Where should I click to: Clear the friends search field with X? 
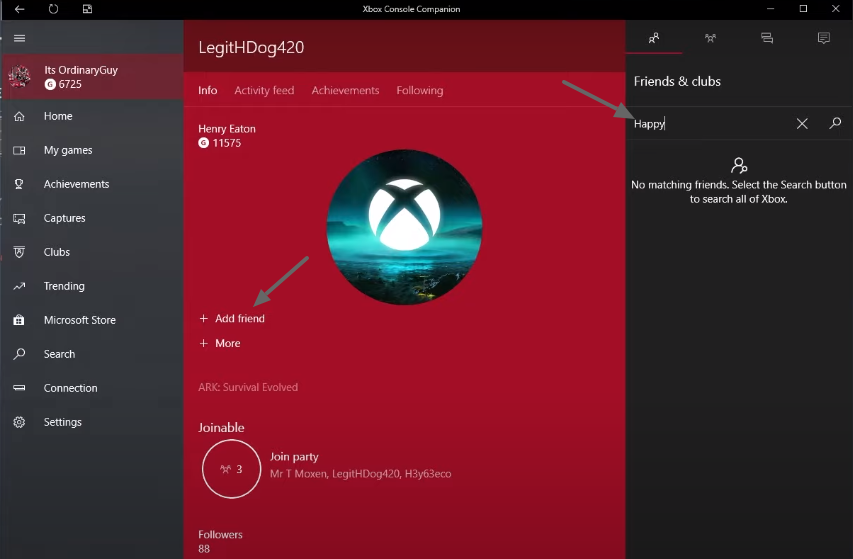coord(802,124)
